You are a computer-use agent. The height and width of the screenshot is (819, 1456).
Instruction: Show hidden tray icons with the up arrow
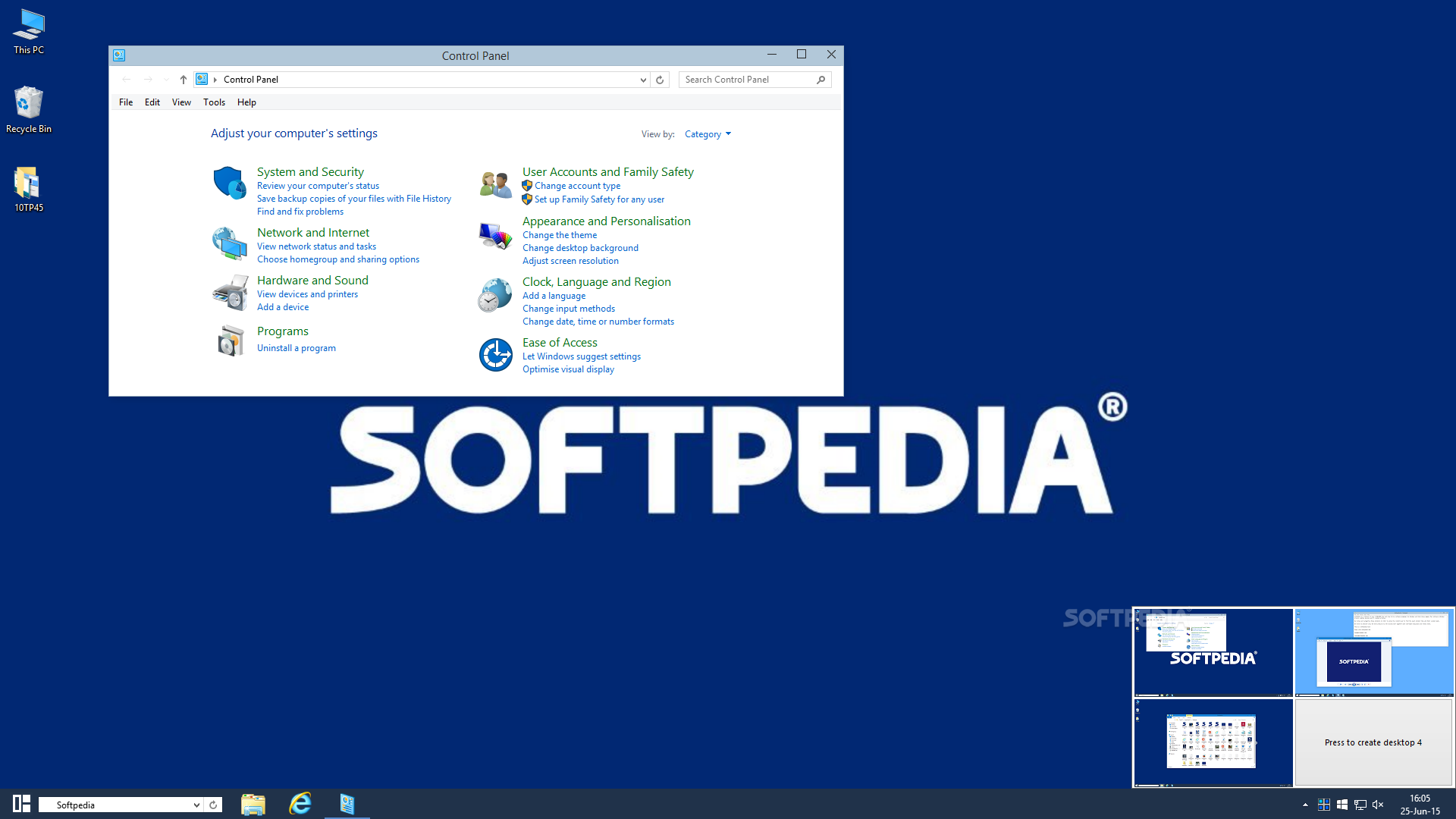1305,805
